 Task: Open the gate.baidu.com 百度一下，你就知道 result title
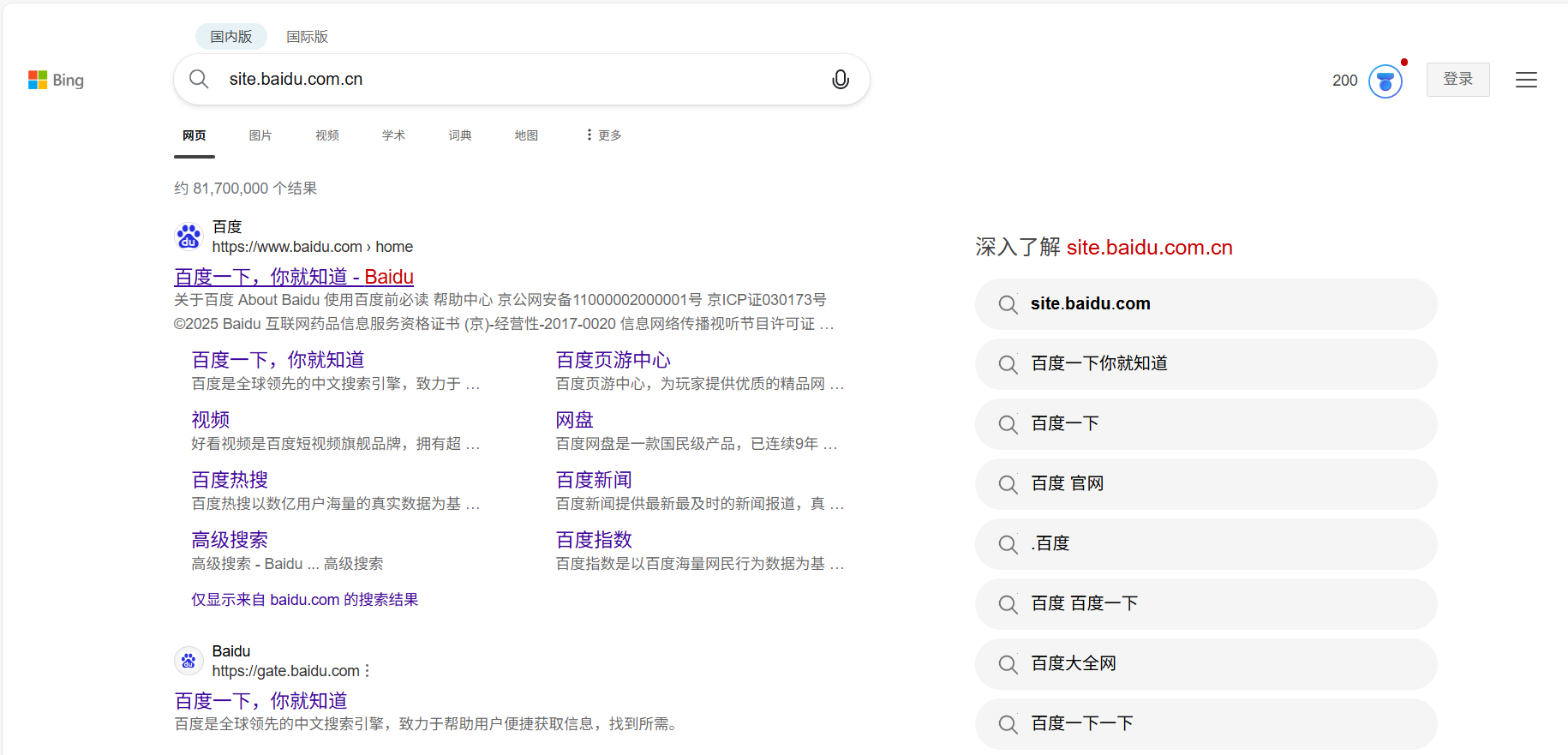[x=260, y=700]
